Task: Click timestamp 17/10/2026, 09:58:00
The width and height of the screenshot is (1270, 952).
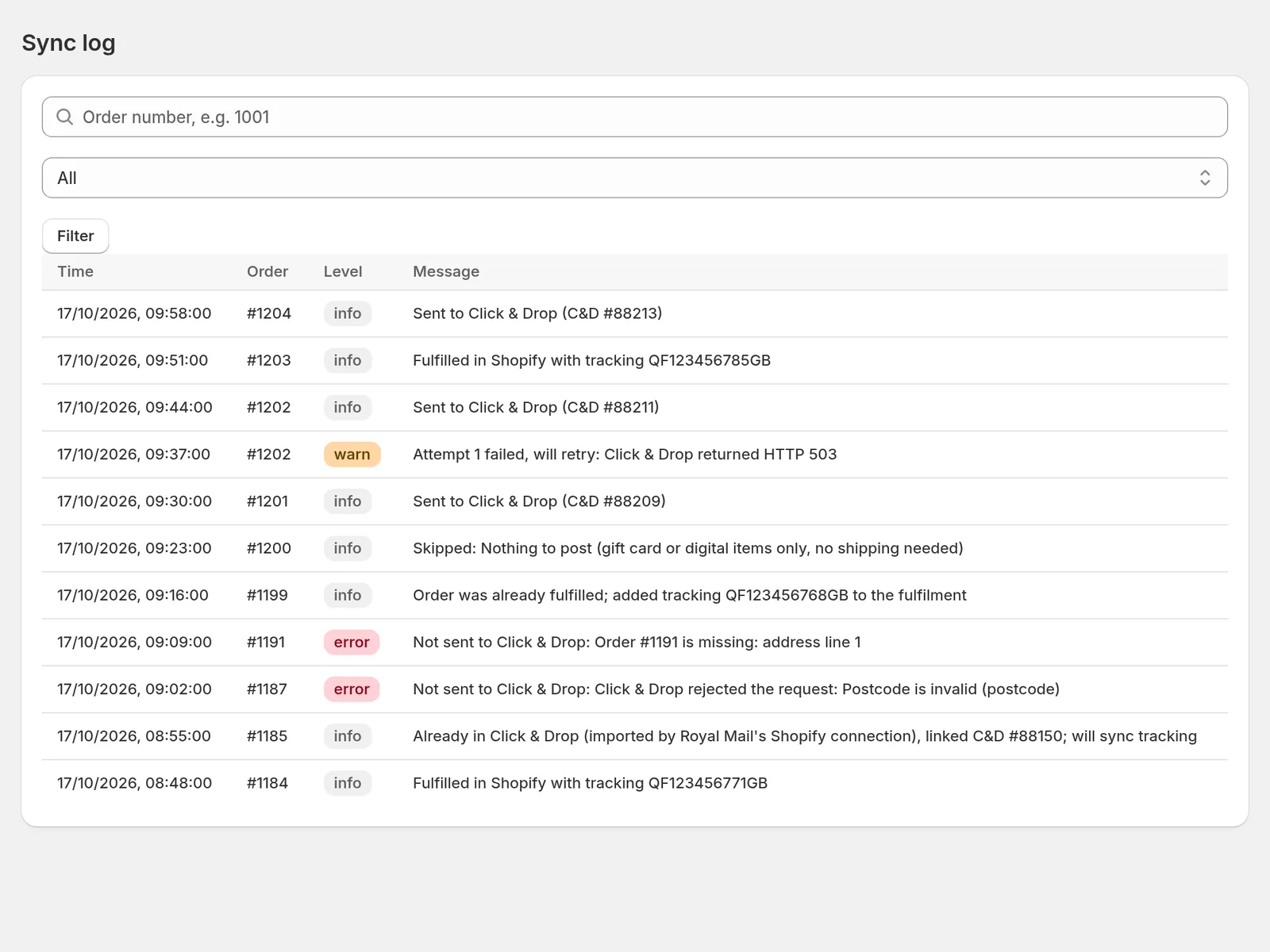Action: point(134,313)
